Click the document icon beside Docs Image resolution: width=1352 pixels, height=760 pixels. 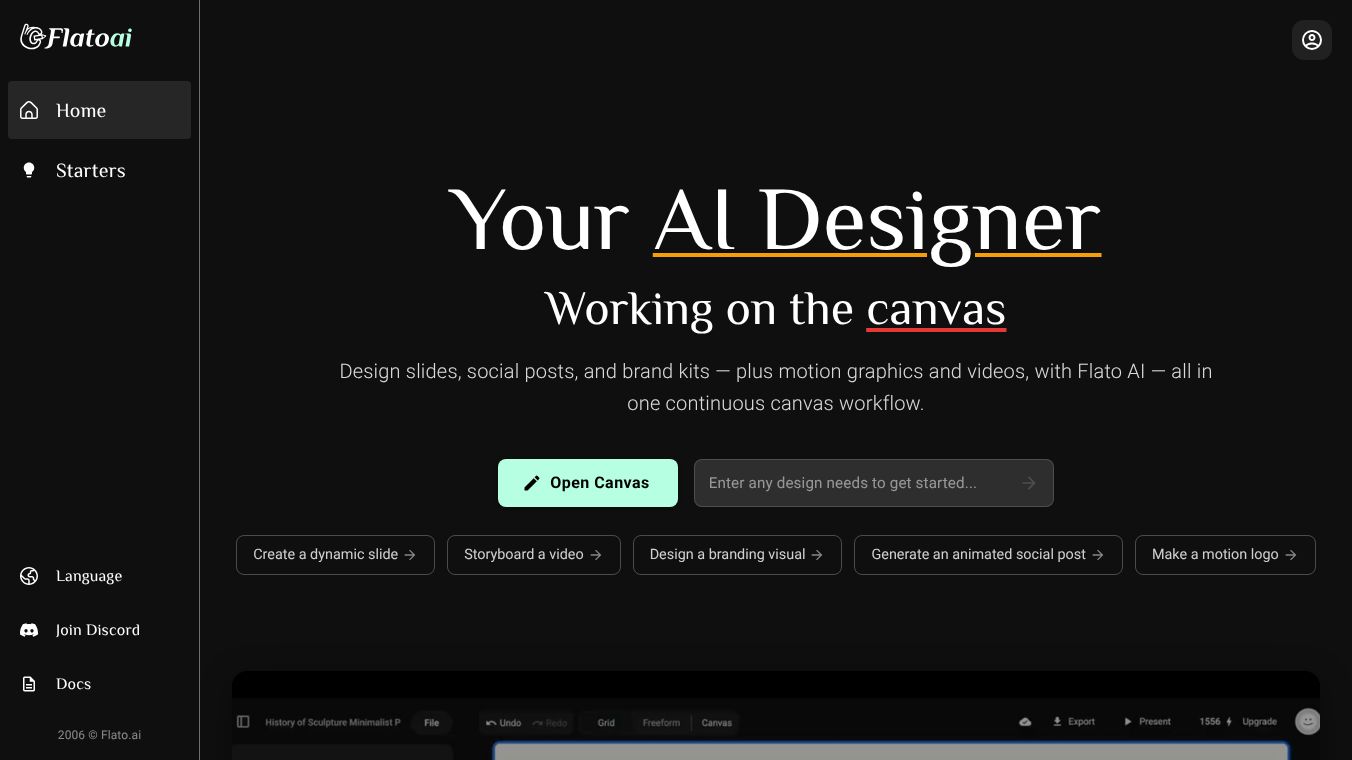[29, 684]
